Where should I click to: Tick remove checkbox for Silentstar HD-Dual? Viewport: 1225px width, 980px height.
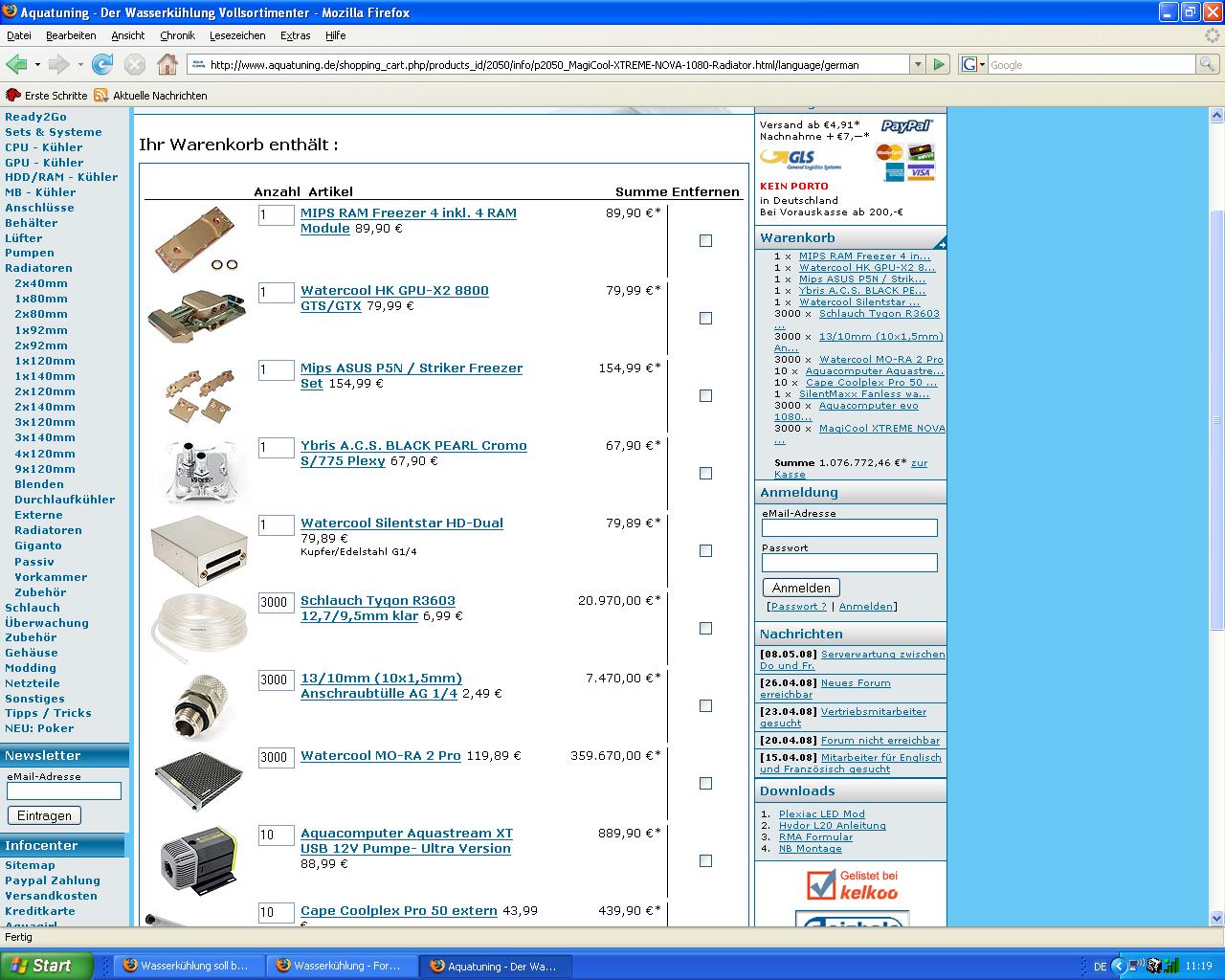tap(705, 551)
